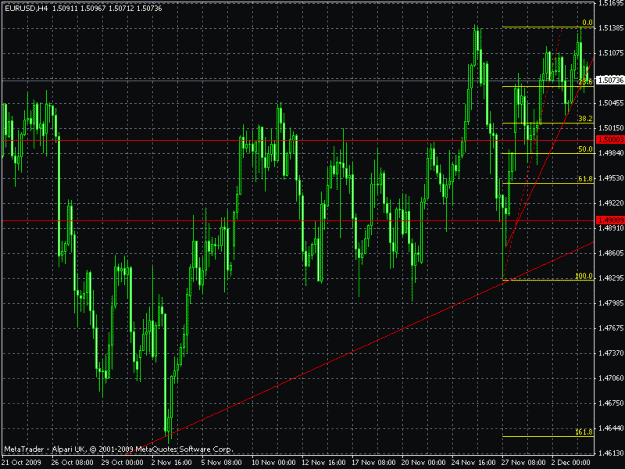The width and height of the screenshot is (625, 469).
Task: Select the 1.48605 price axis label
Action: click(611, 253)
